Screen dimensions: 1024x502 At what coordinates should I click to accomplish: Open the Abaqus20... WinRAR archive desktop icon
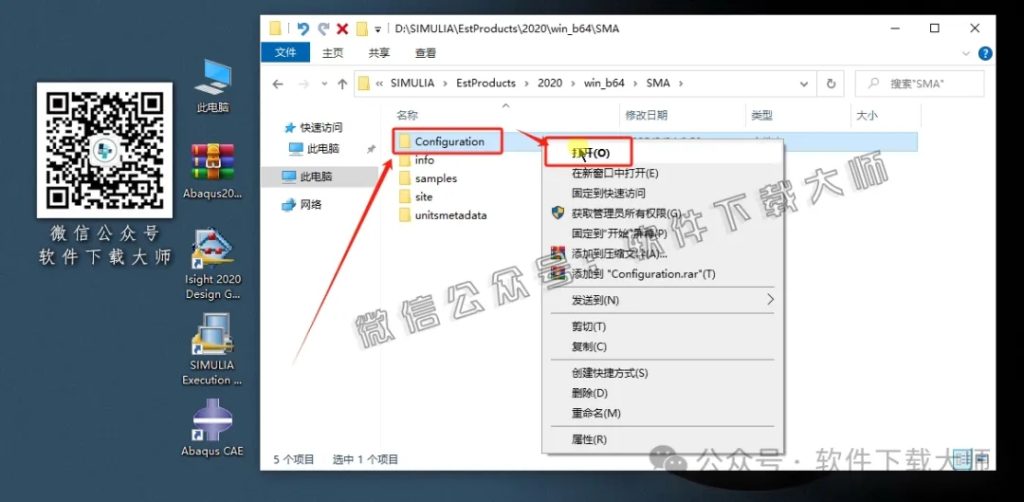(x=213, y=171)
